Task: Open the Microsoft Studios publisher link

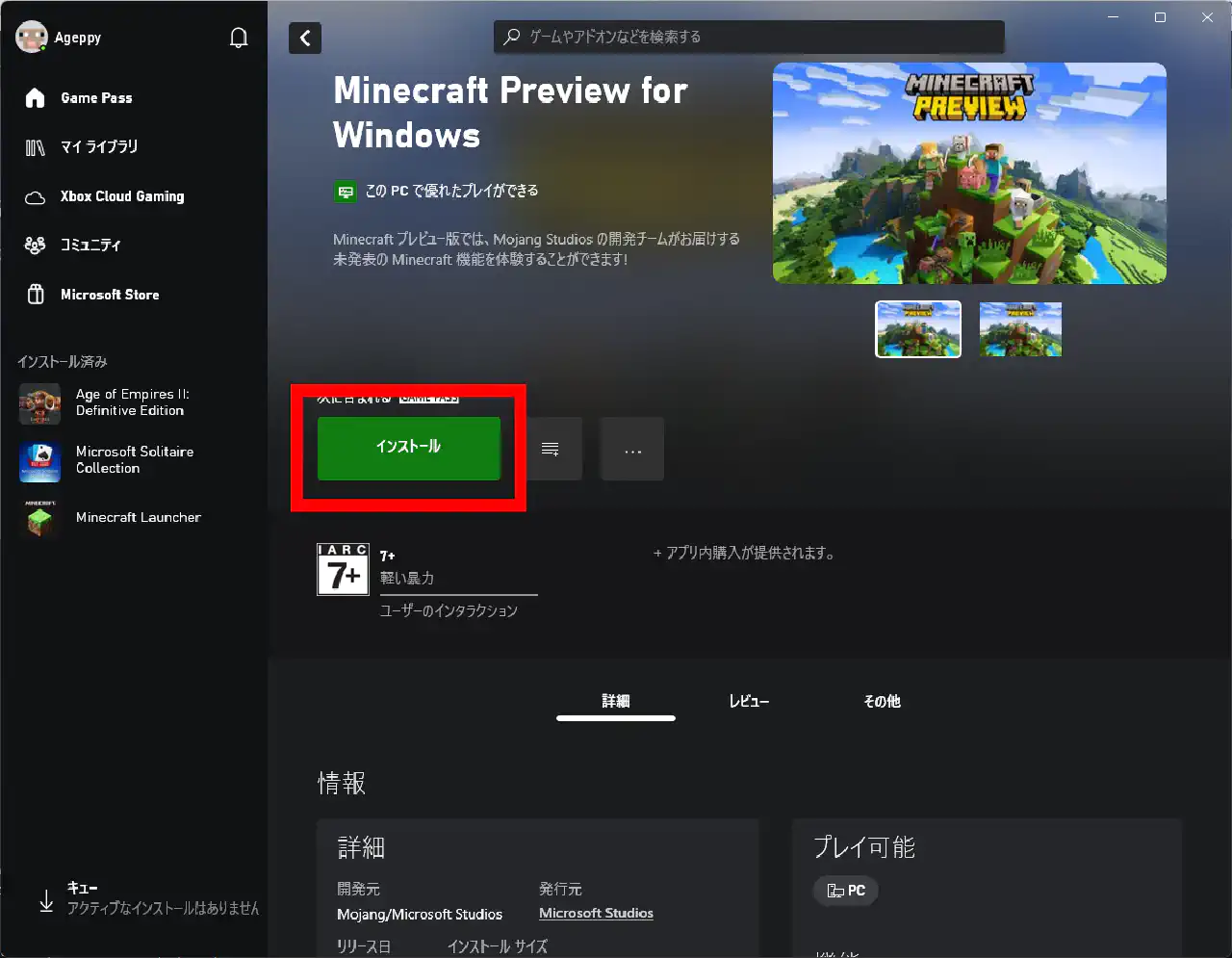Action: tap(596, 914)
